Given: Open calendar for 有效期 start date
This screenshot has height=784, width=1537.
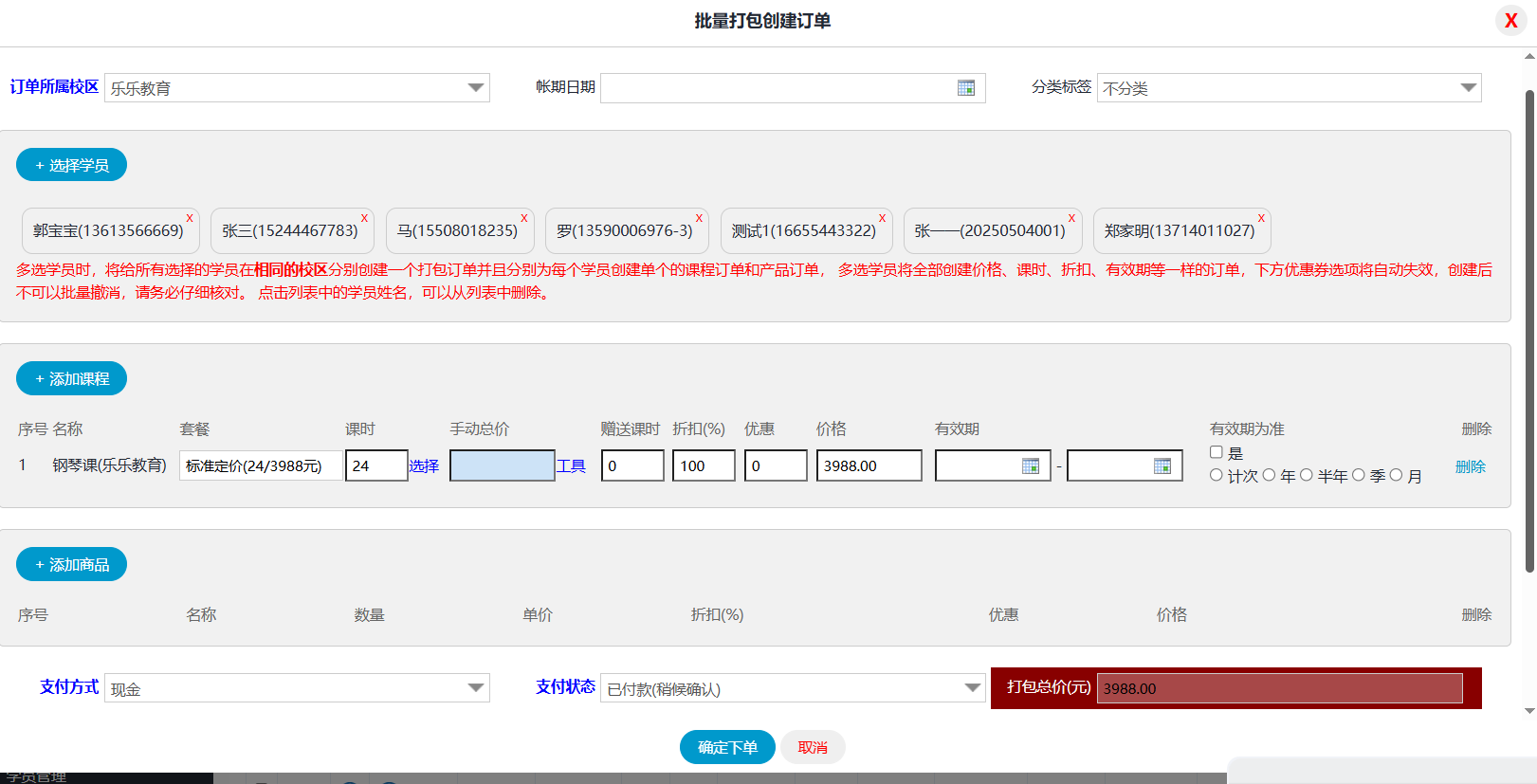Looking at the screenshot, I should 1031,465.
